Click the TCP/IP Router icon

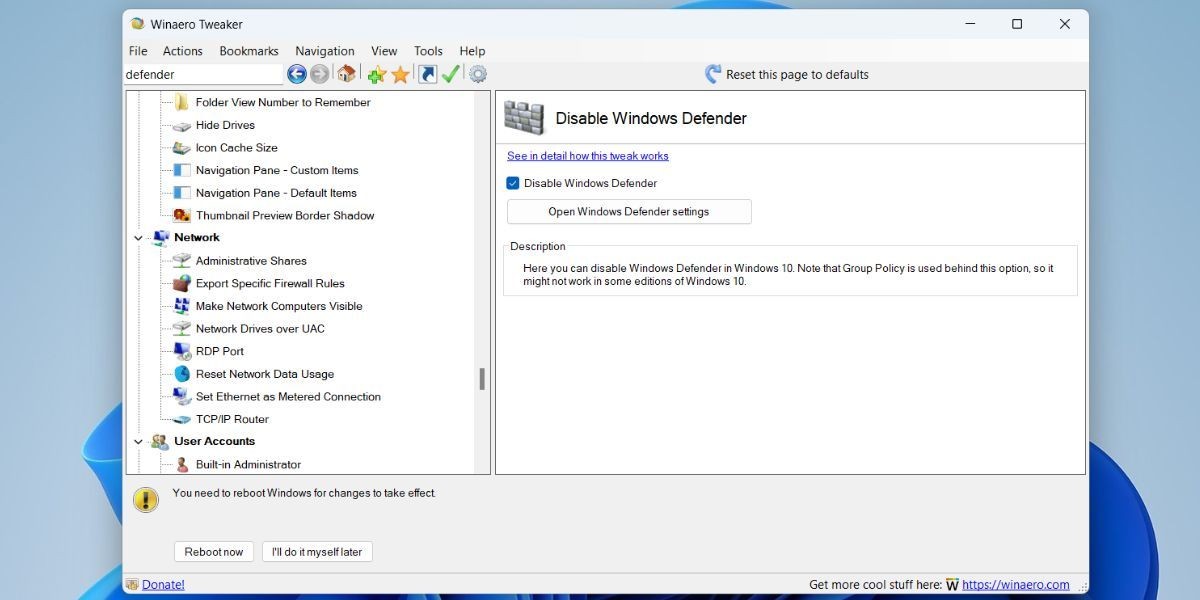(182, 420)
